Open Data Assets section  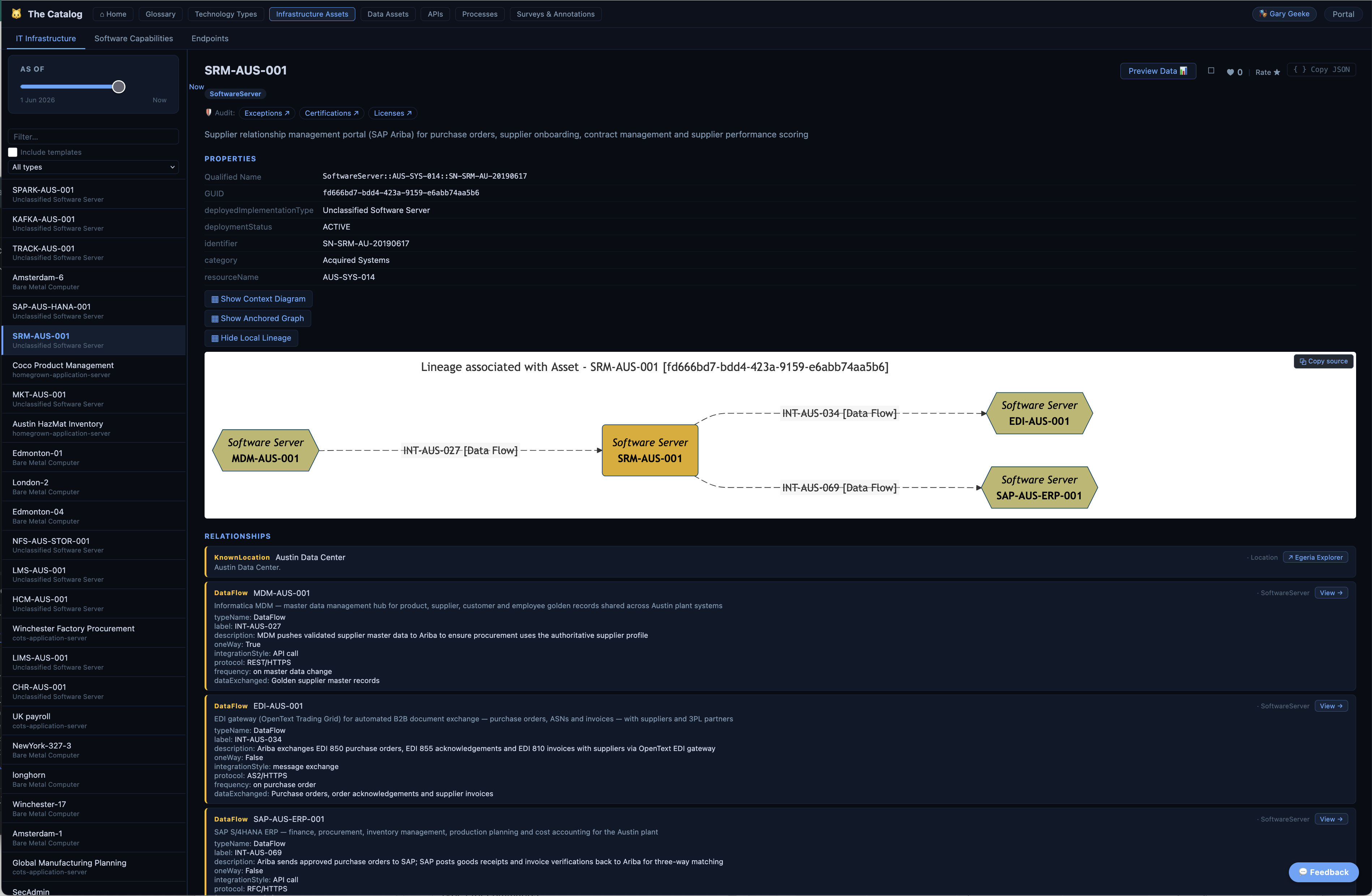coord(387,14)
